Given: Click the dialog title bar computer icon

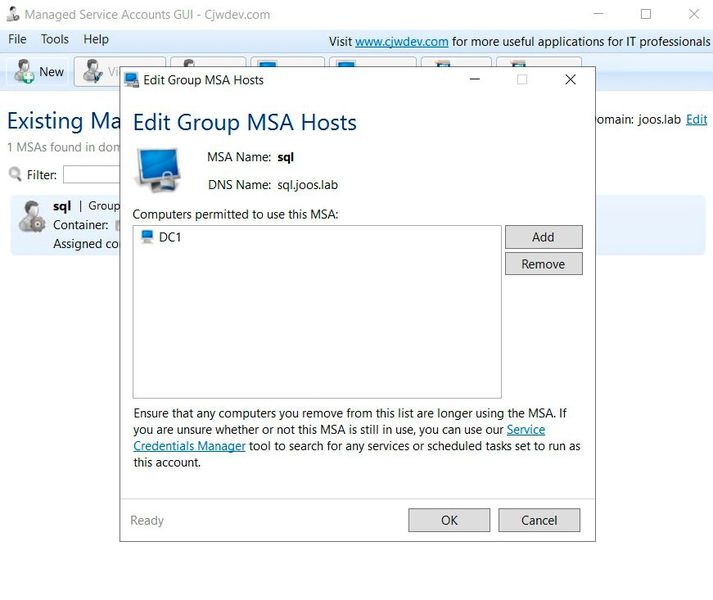Looking at the screenshot, I should [132, 80].
